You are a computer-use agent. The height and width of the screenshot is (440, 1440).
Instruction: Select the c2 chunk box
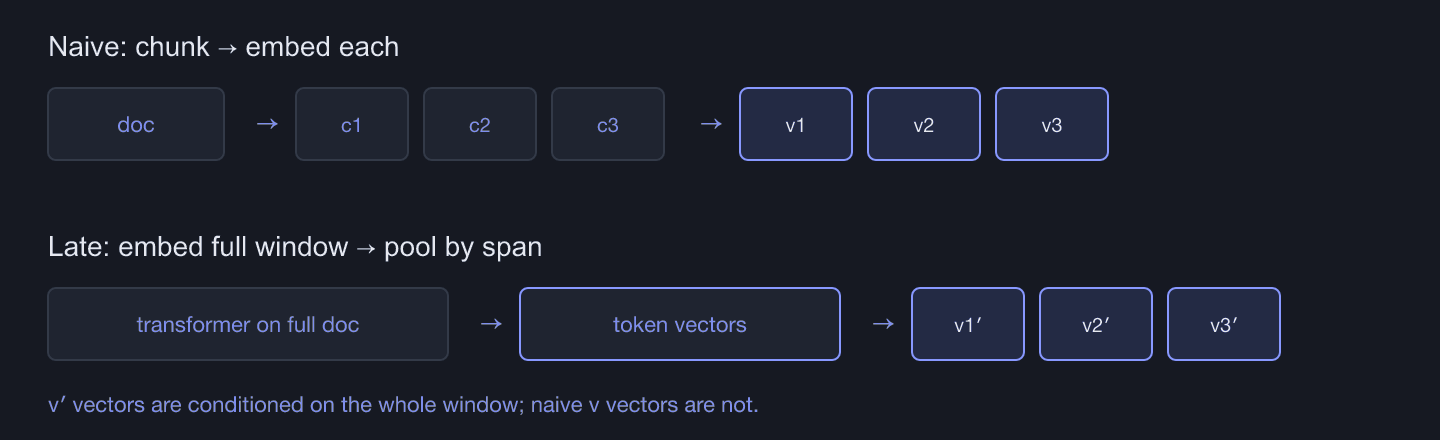click(480, 124)
